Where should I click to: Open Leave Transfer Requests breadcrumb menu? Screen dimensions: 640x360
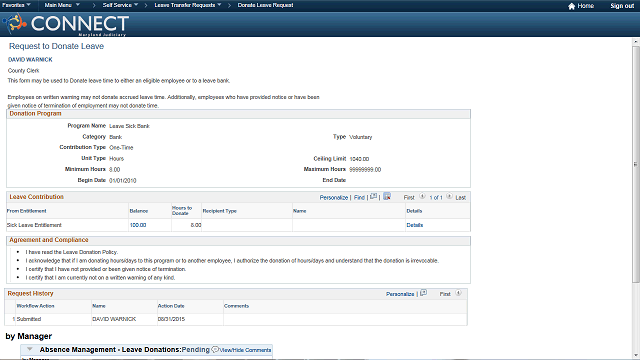coord(188,5)
